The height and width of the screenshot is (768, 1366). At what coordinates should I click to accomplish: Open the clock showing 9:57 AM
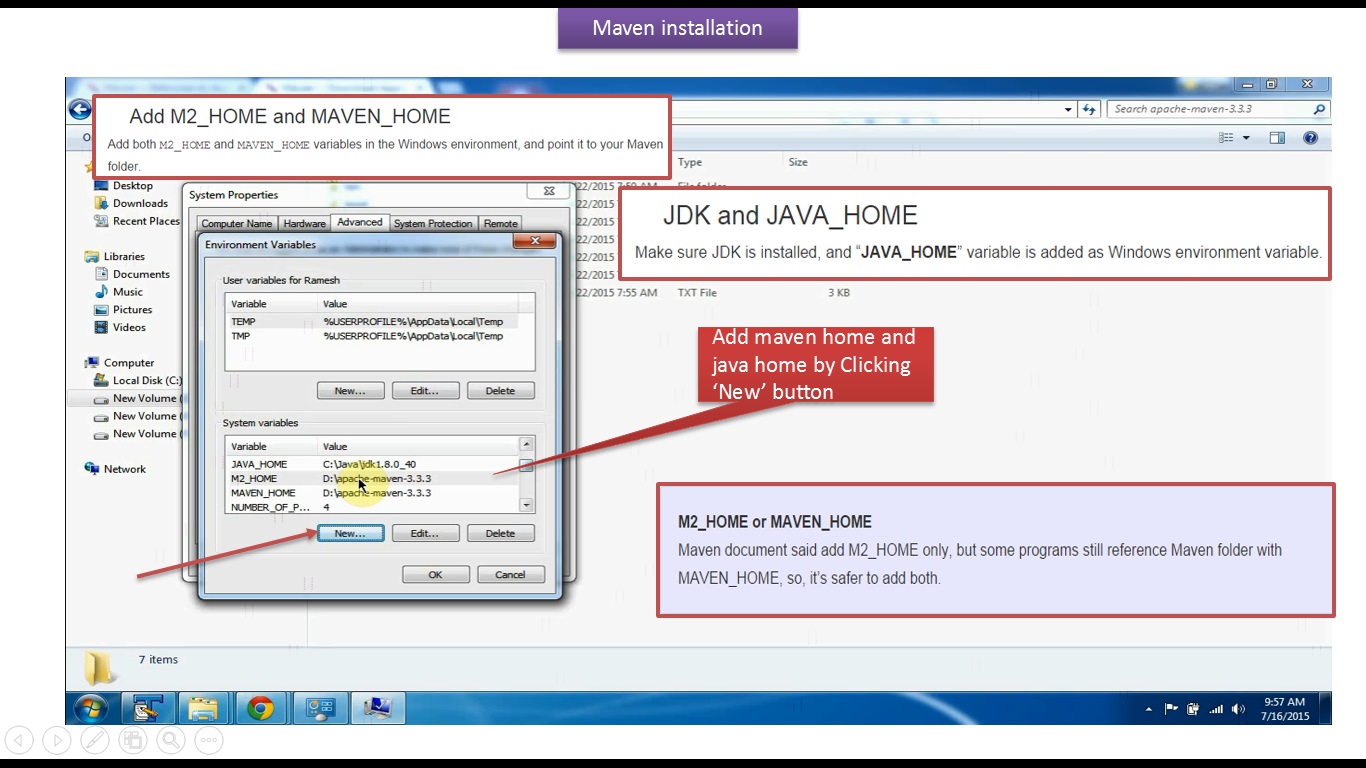(x=1285, y=709)
